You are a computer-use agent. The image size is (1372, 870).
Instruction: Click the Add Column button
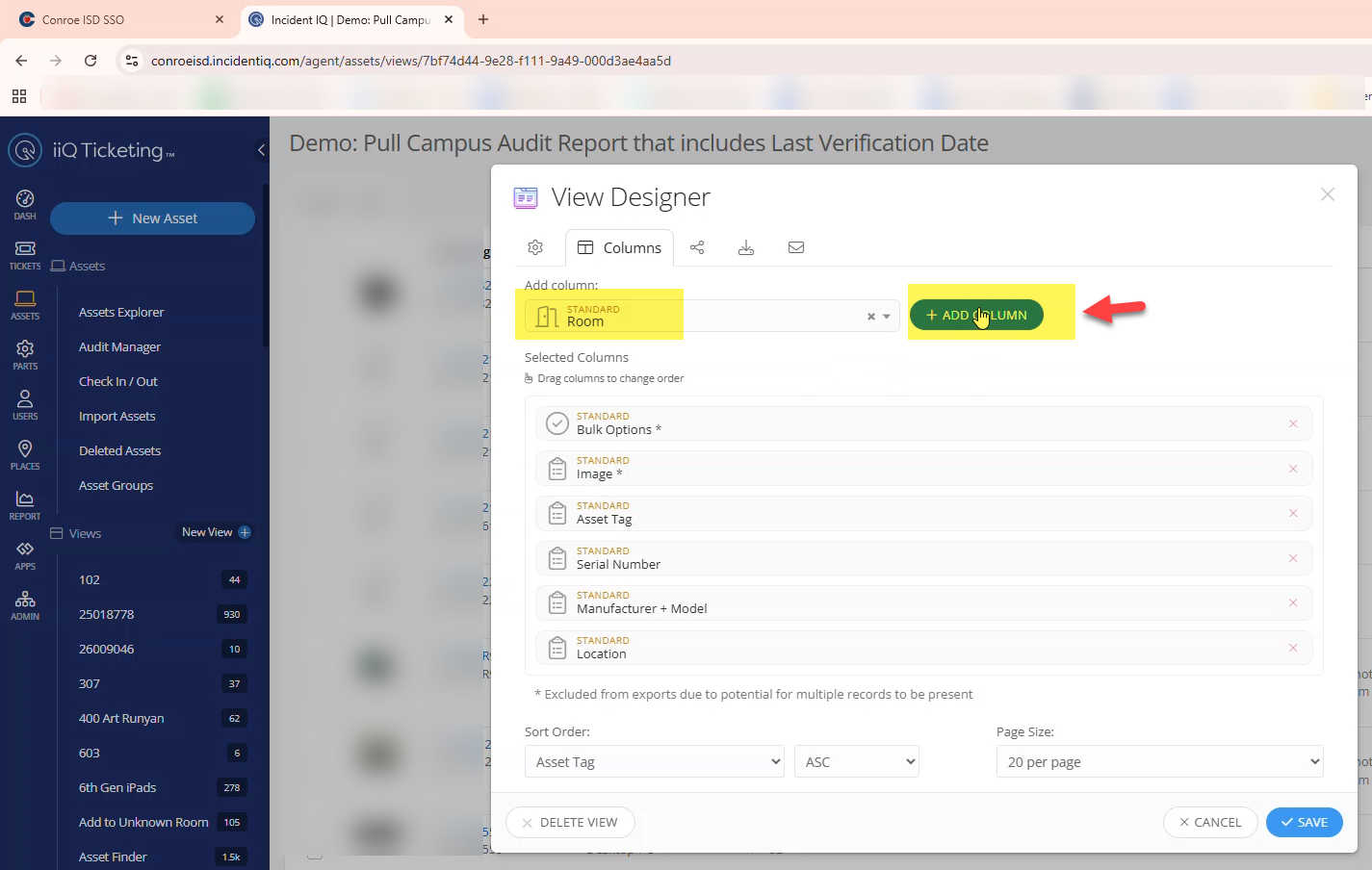(976, 315)
